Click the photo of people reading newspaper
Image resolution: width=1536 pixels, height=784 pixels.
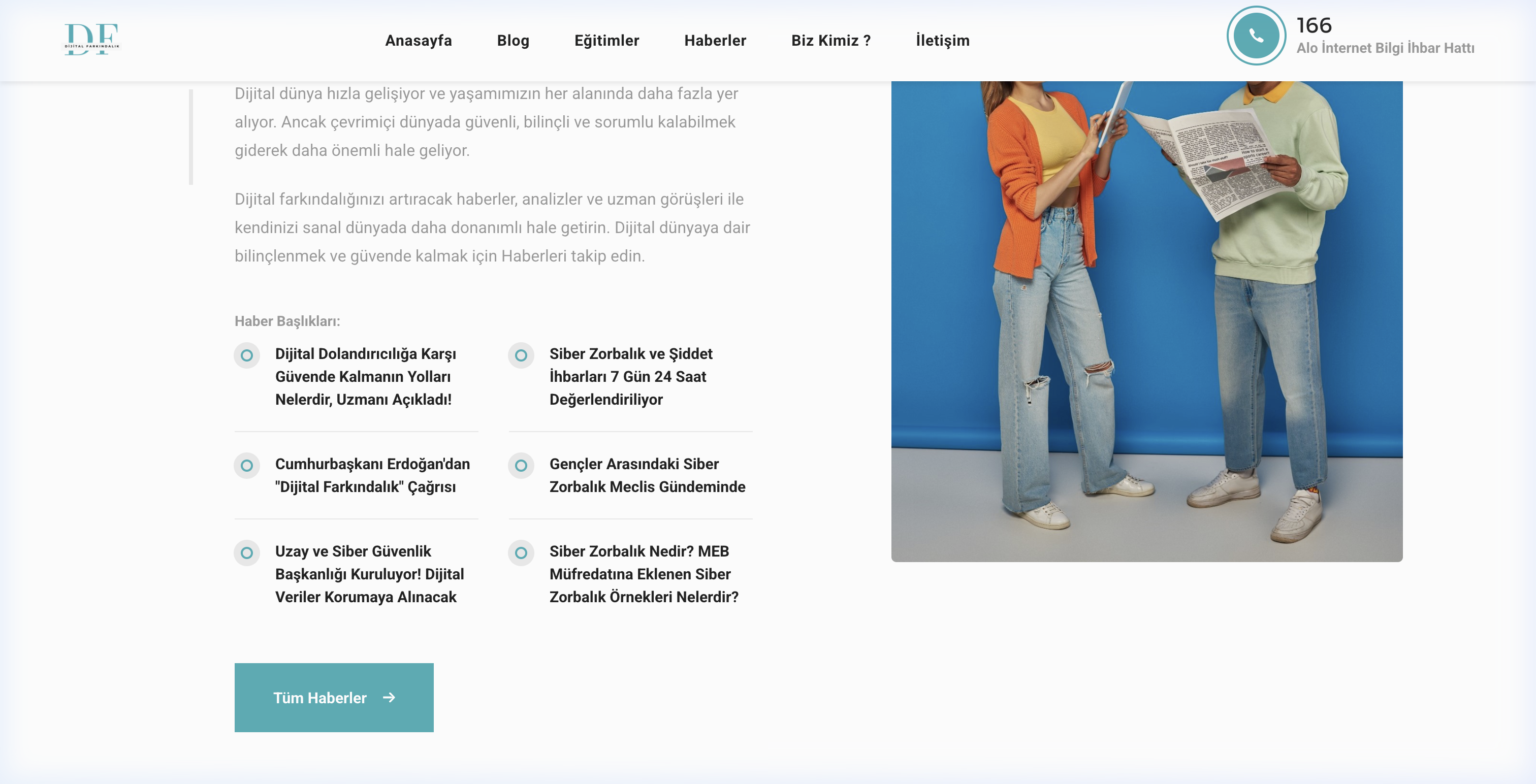pyautogui.click(x=1146, y=321)
